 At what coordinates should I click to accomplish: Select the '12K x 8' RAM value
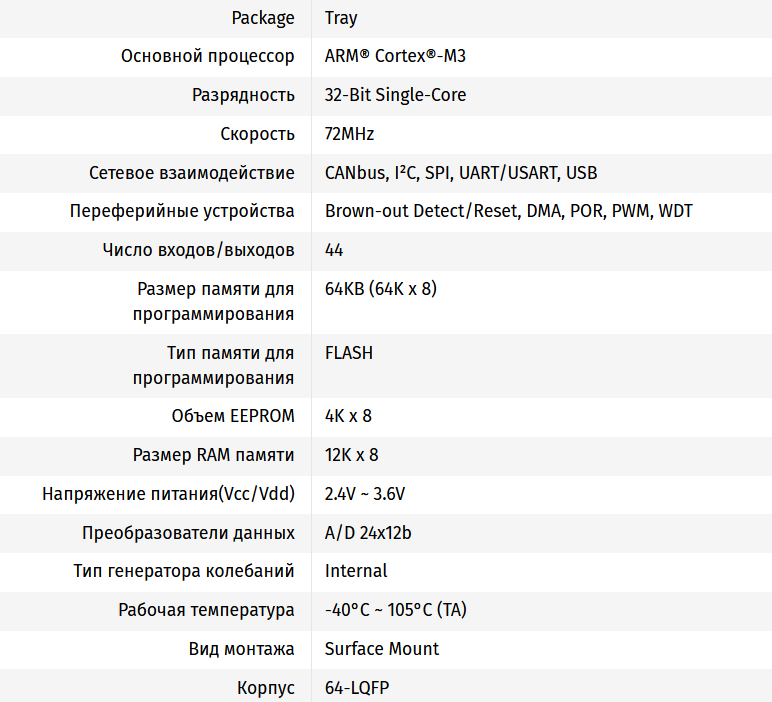(x=351, y=455)
